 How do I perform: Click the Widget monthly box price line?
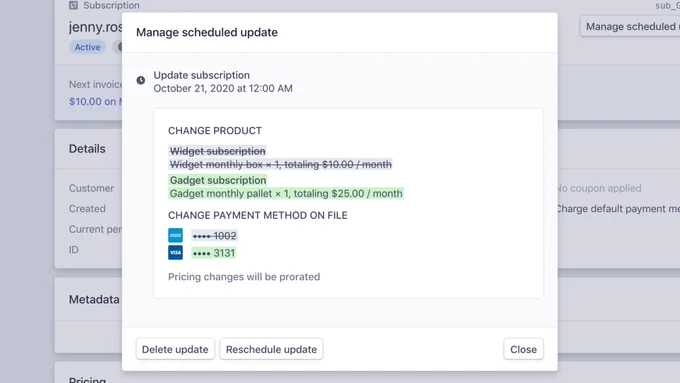pos(281,164)
